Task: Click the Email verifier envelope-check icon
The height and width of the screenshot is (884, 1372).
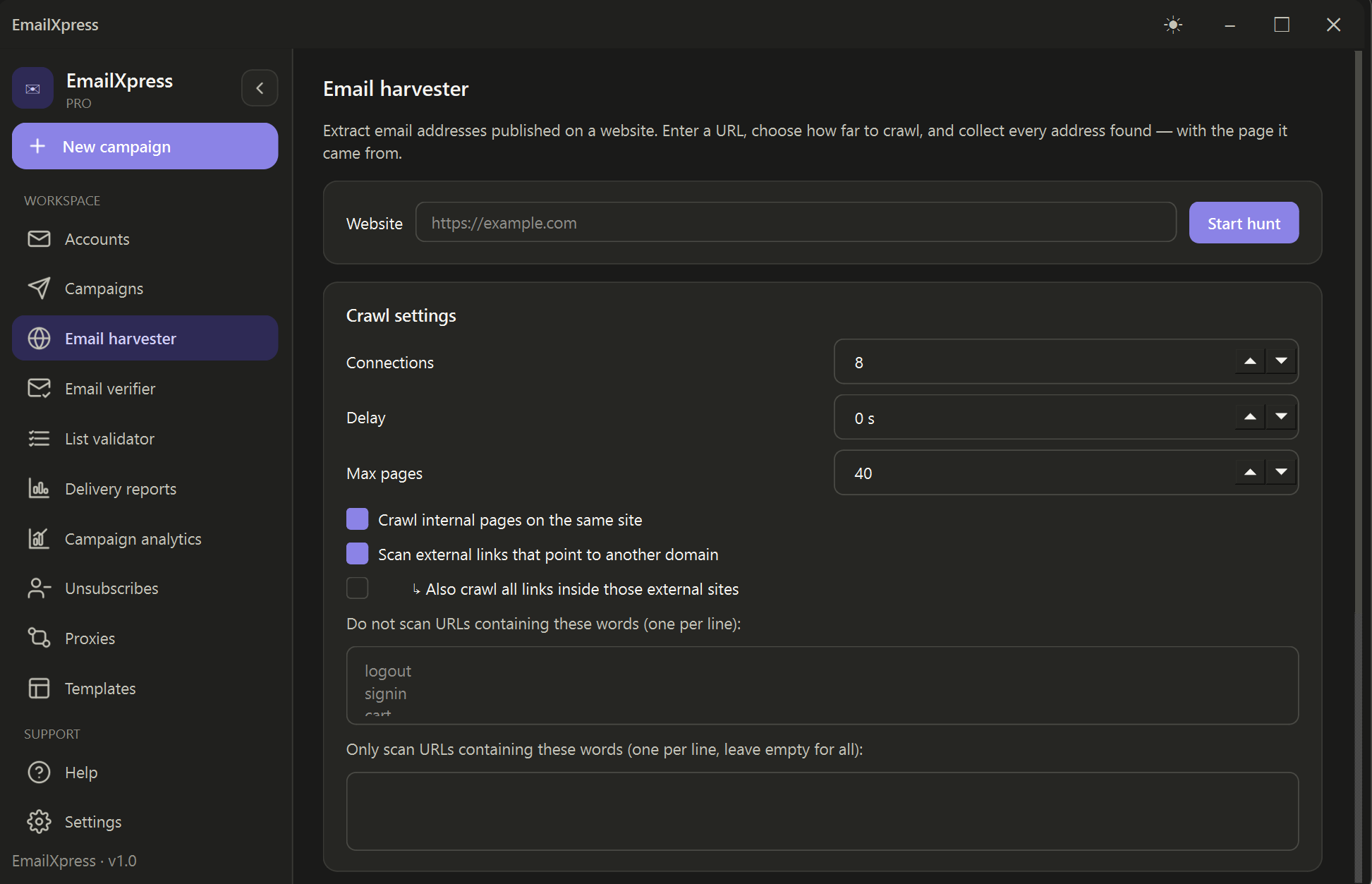Action: pos(39,389)
